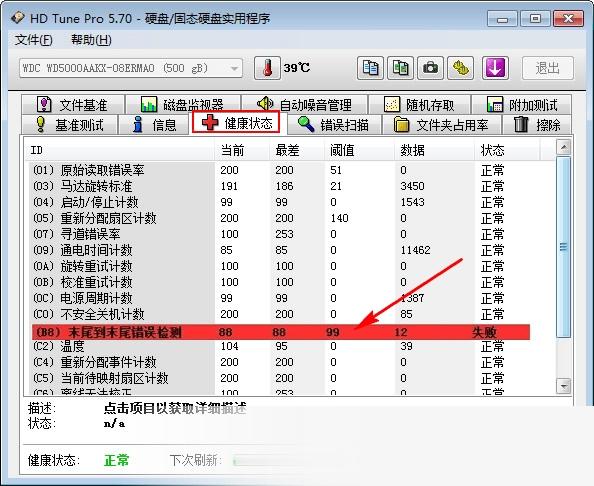Click the 退出 button

coord(548,68)
